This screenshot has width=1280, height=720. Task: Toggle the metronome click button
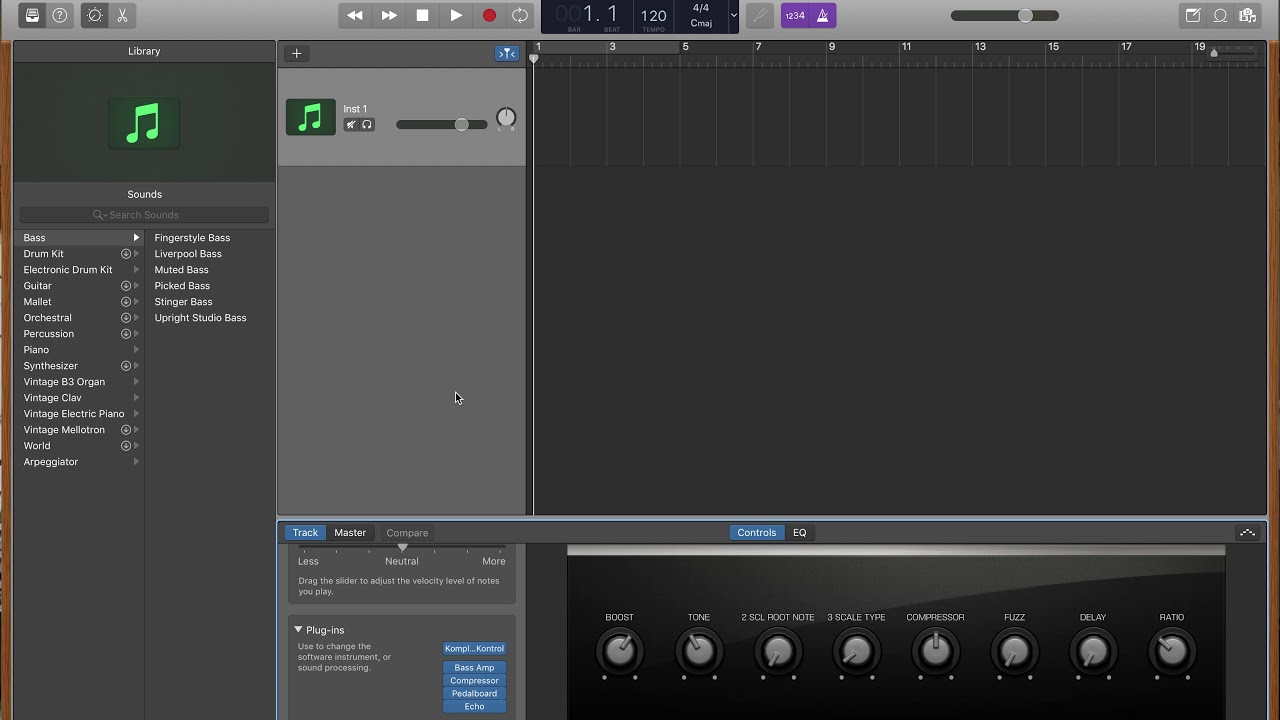[823, 15]
